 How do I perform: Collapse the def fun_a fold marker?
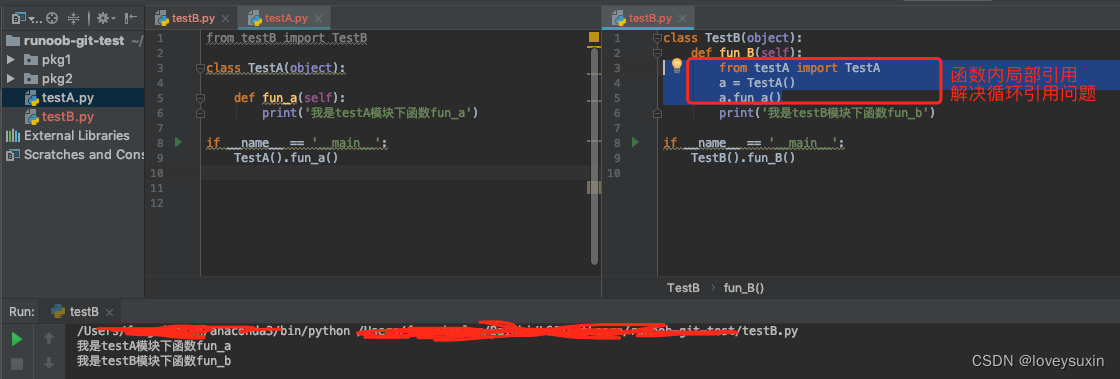pyautogui.click(x=200, y=98)
